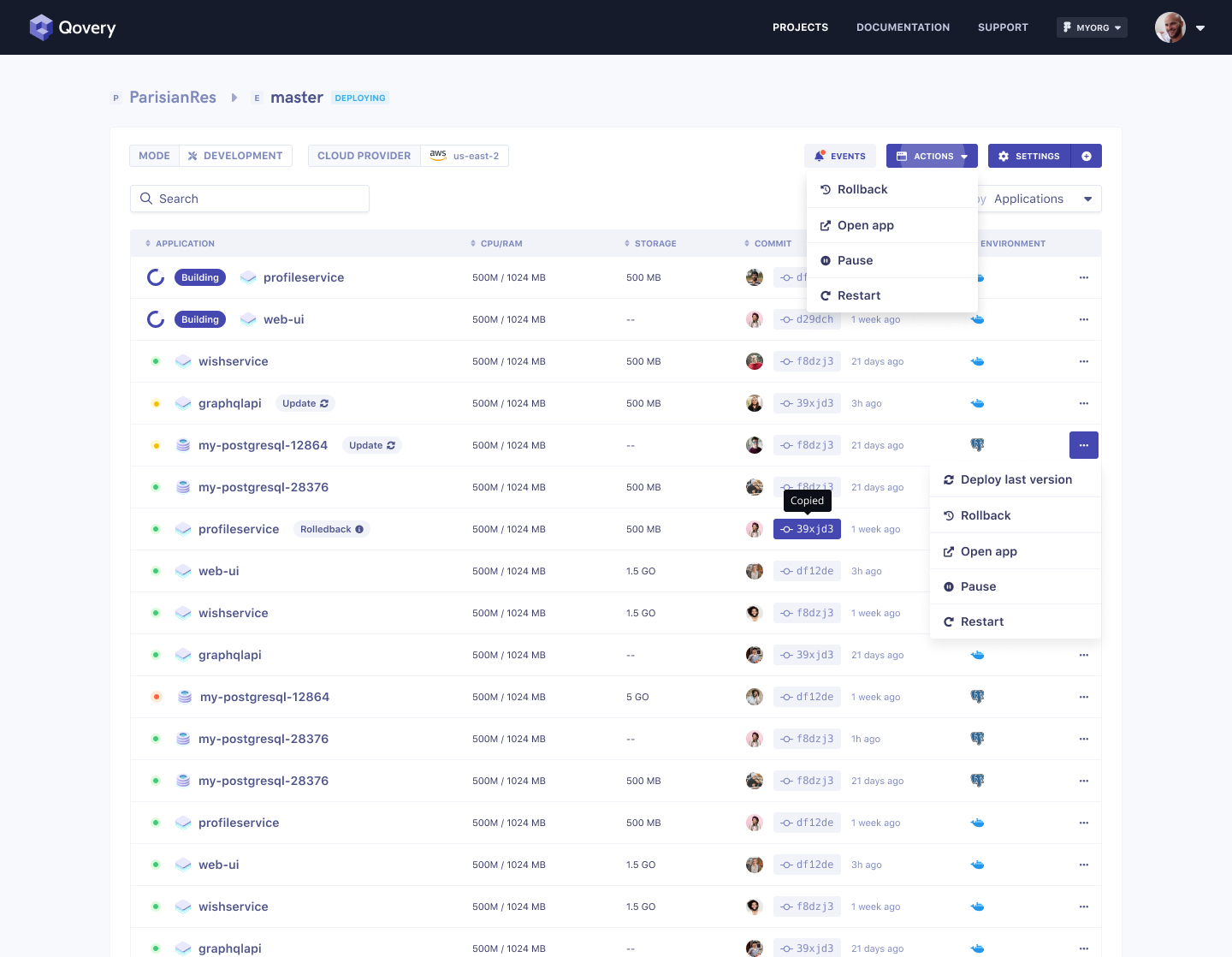Sort by the CPU/RAM column header
Screen dimensions: 1232x957
coord(496,244)
